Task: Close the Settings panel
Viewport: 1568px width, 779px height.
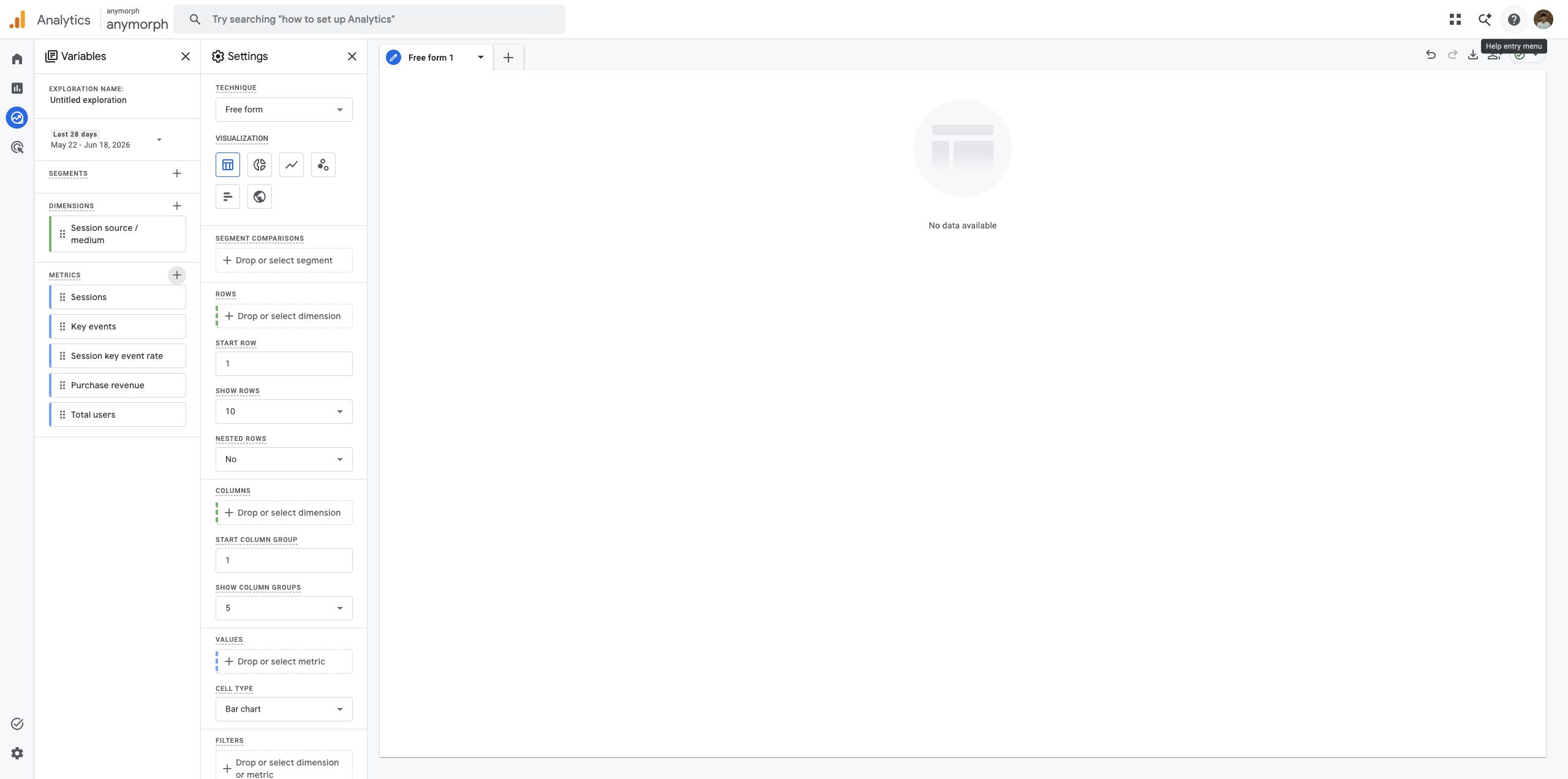Action: 352,56
